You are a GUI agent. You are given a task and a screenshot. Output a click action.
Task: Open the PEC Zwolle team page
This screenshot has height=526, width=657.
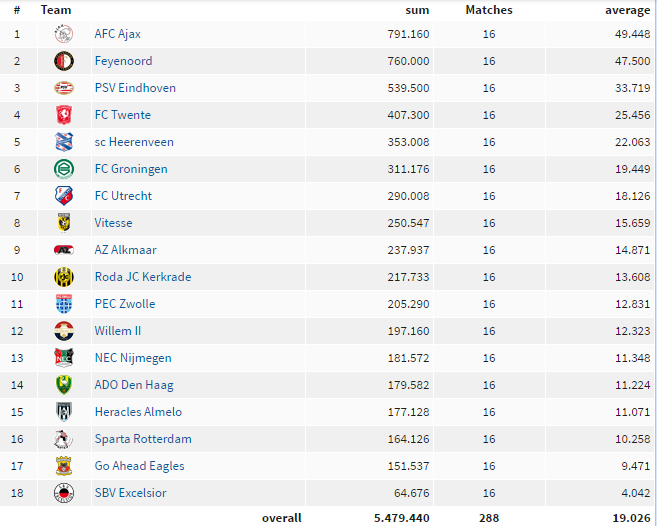(x=125, y=304)
